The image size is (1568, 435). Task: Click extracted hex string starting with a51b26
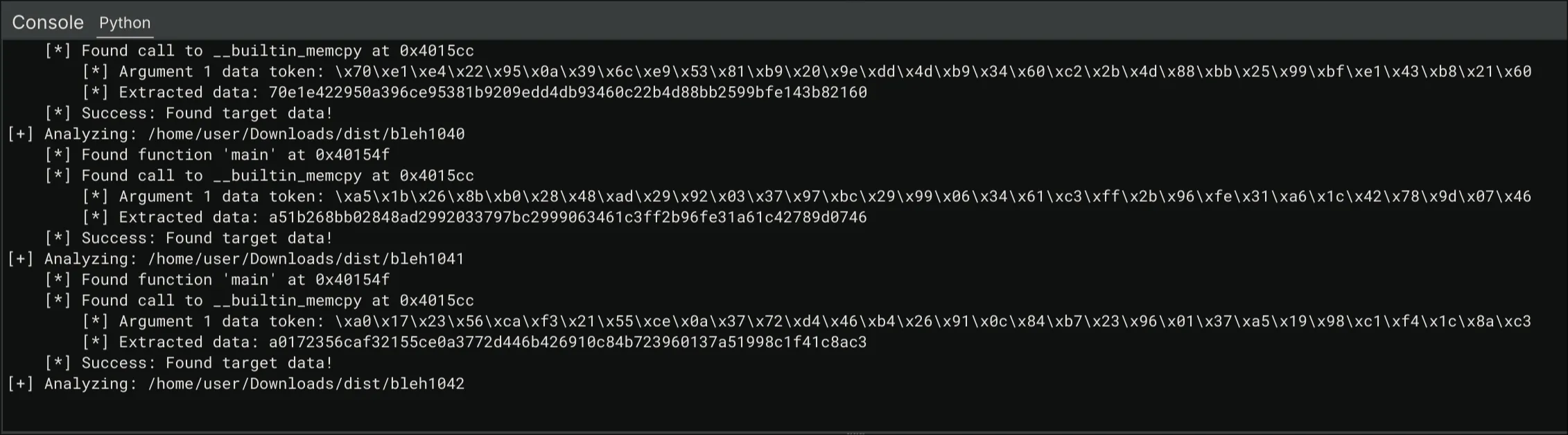coord(567,217)
